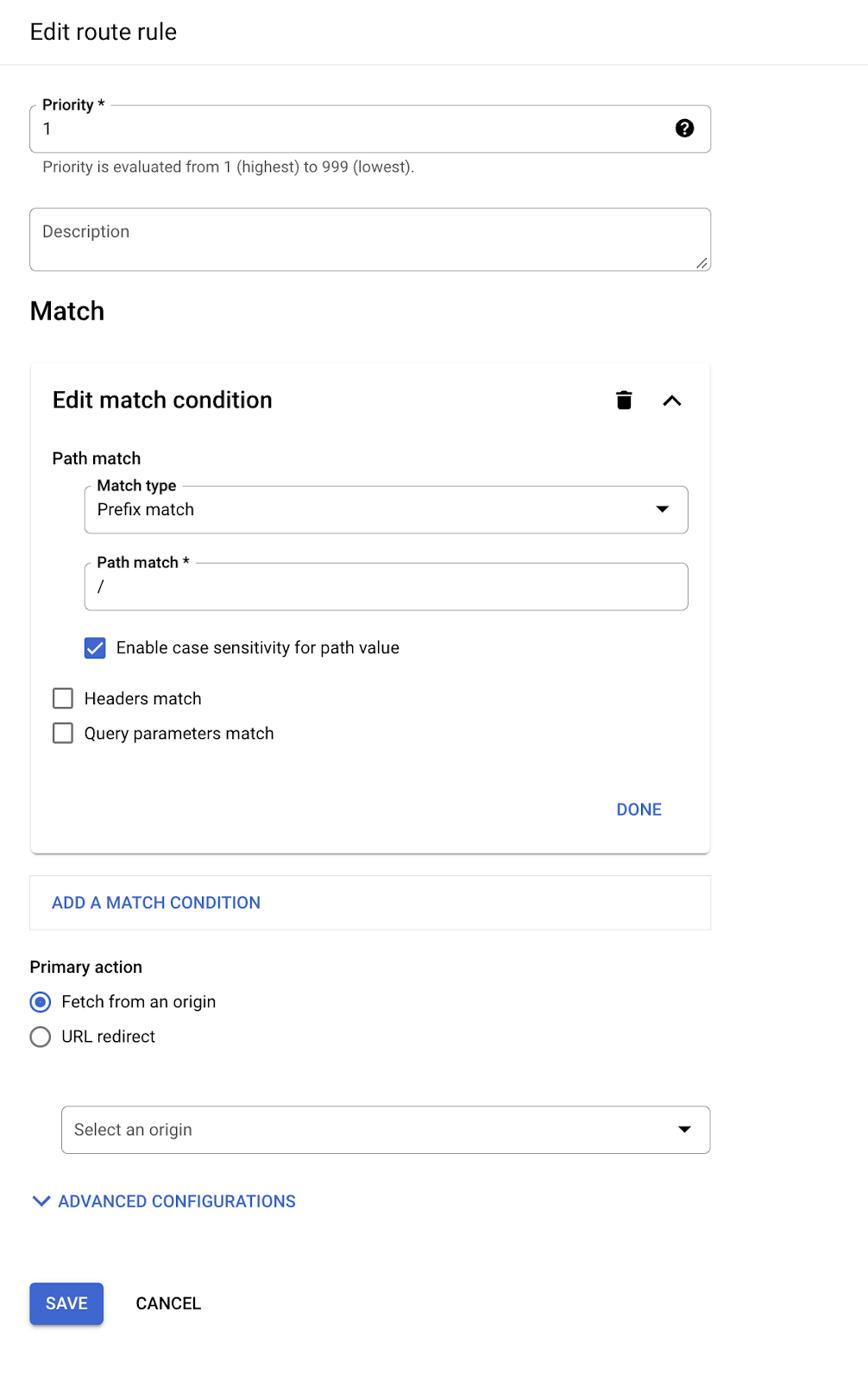Click the Path match text field
The height and width of the screenshot is (1381, 868).
(x=386, y=587)
